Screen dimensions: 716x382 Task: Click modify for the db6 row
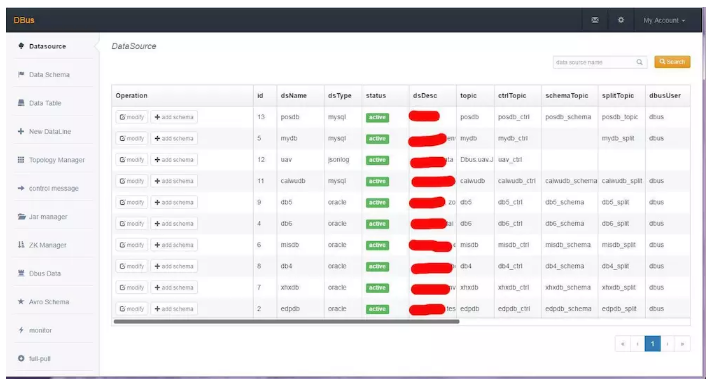click(132, 224)
